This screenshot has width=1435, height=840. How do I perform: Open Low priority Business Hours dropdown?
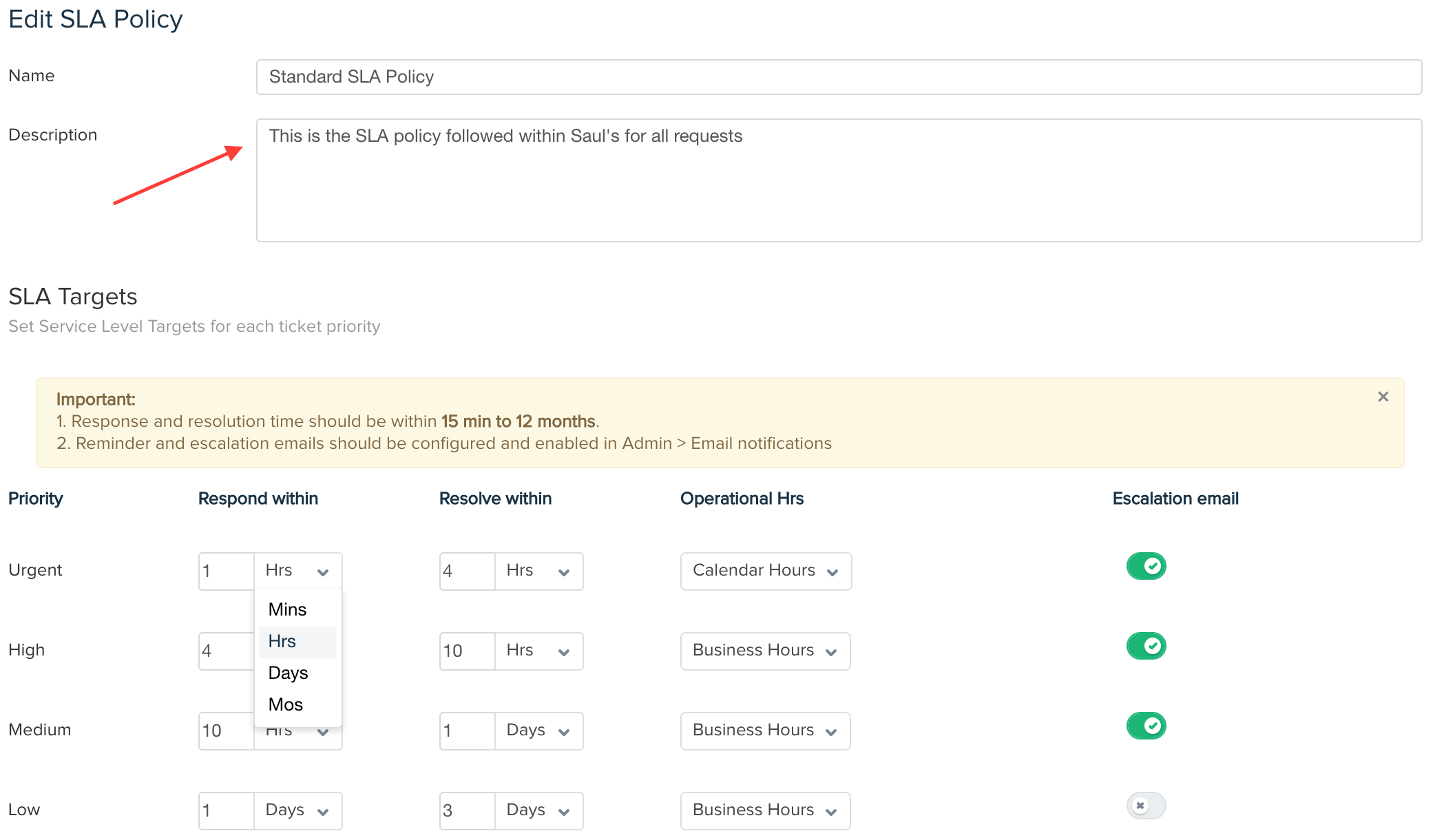tap(765, 810)
